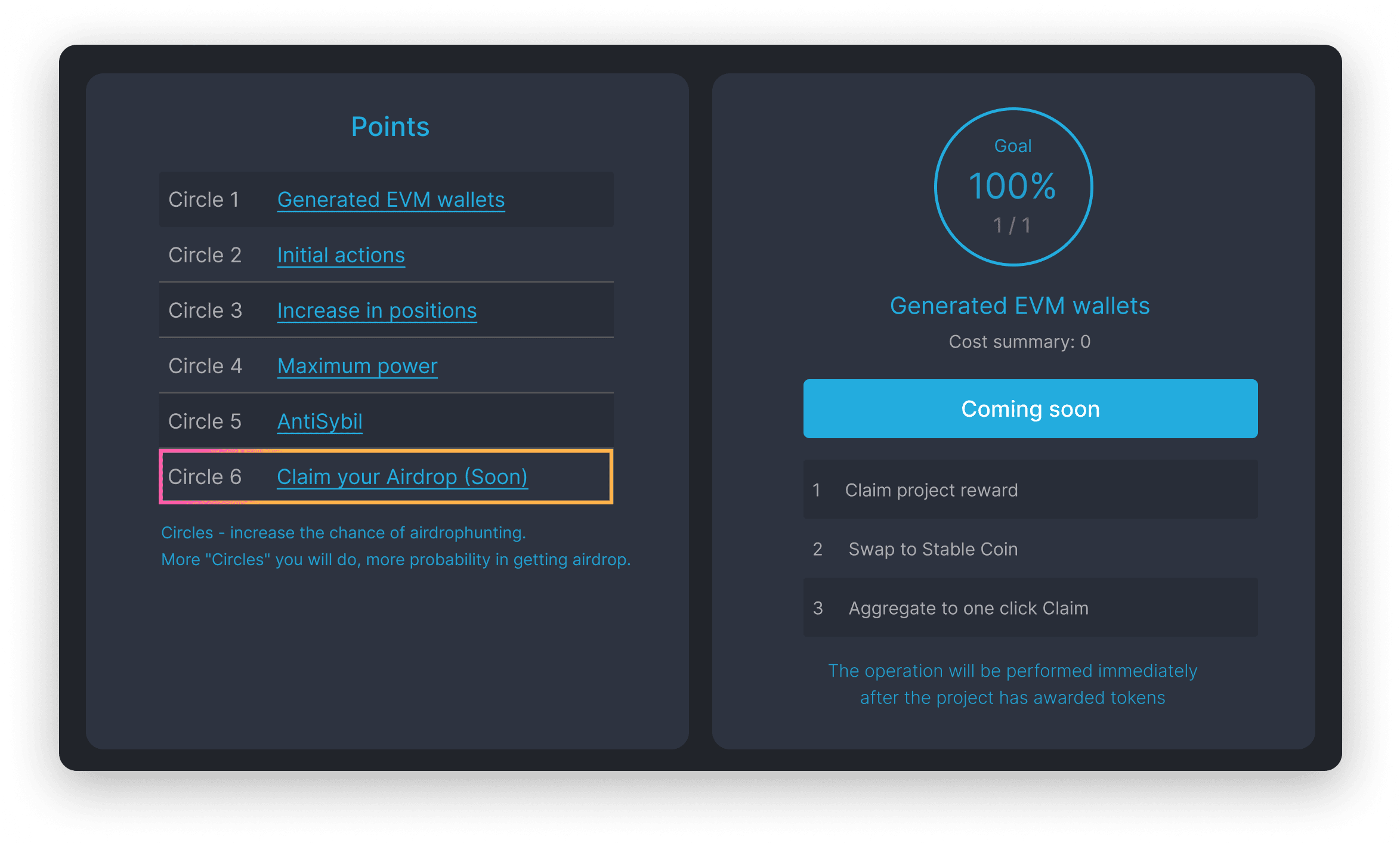
Task: Click the Circle 4 row label
Action: (205, 366)
